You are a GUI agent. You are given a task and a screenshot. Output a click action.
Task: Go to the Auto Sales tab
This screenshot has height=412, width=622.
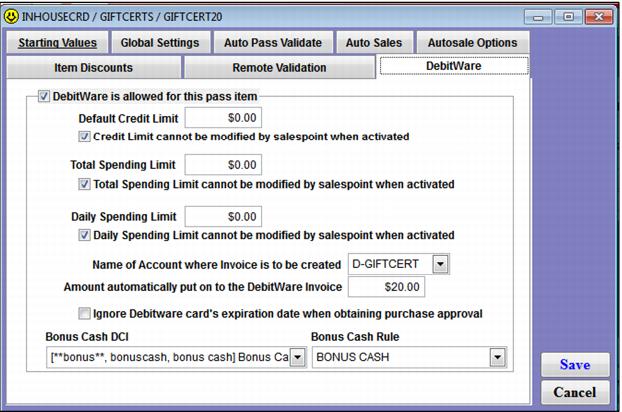(x=374, y=43)
